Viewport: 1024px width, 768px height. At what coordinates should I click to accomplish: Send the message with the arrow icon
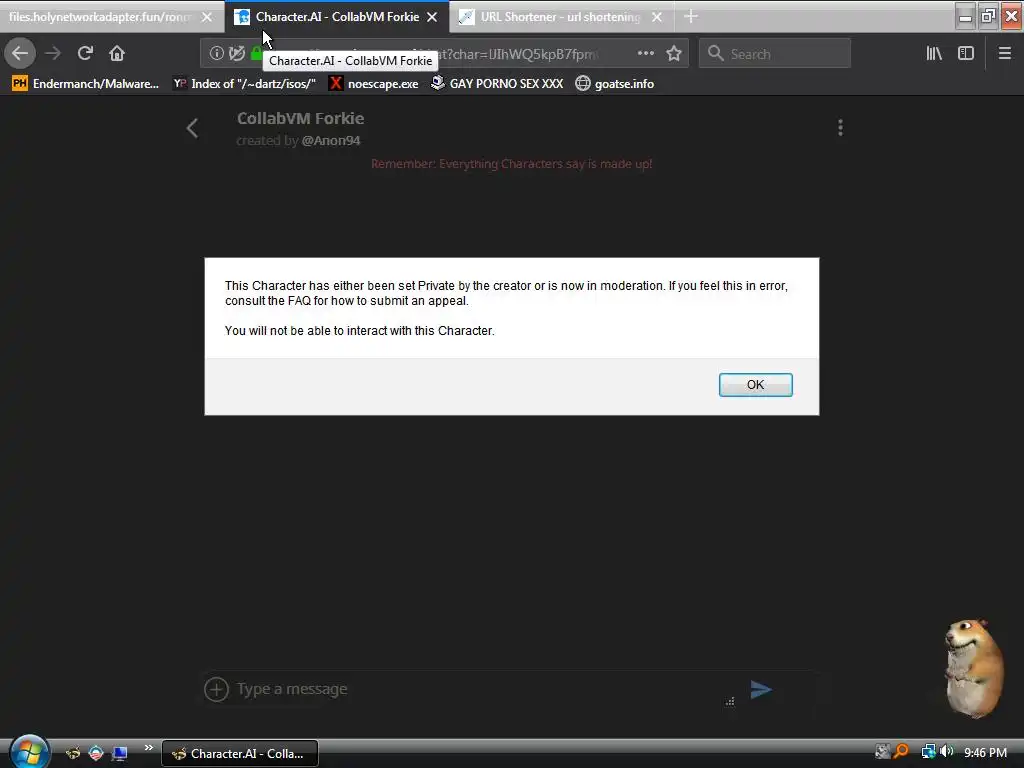761,689
